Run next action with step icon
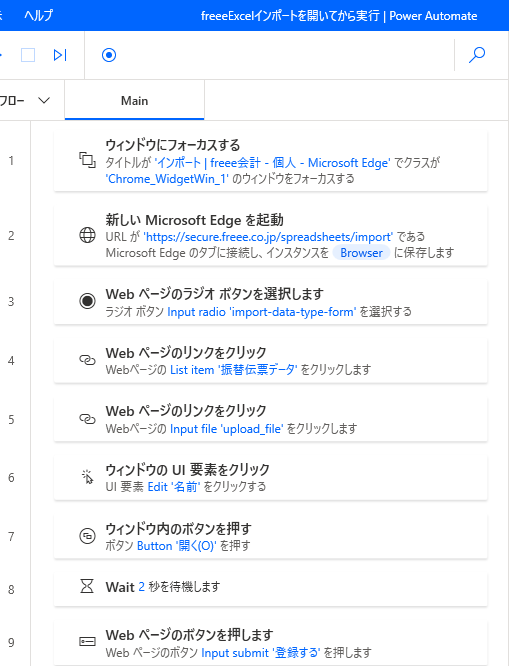Screen dimensions: 509x666 pyautogui.click(x=60, y=55)
